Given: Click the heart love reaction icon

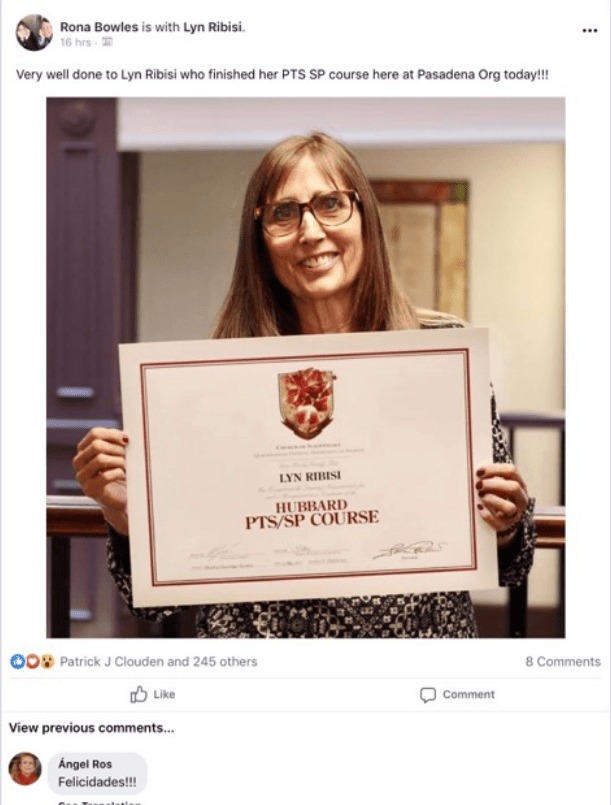Looking at the screenshot, I should coord(32,662).
